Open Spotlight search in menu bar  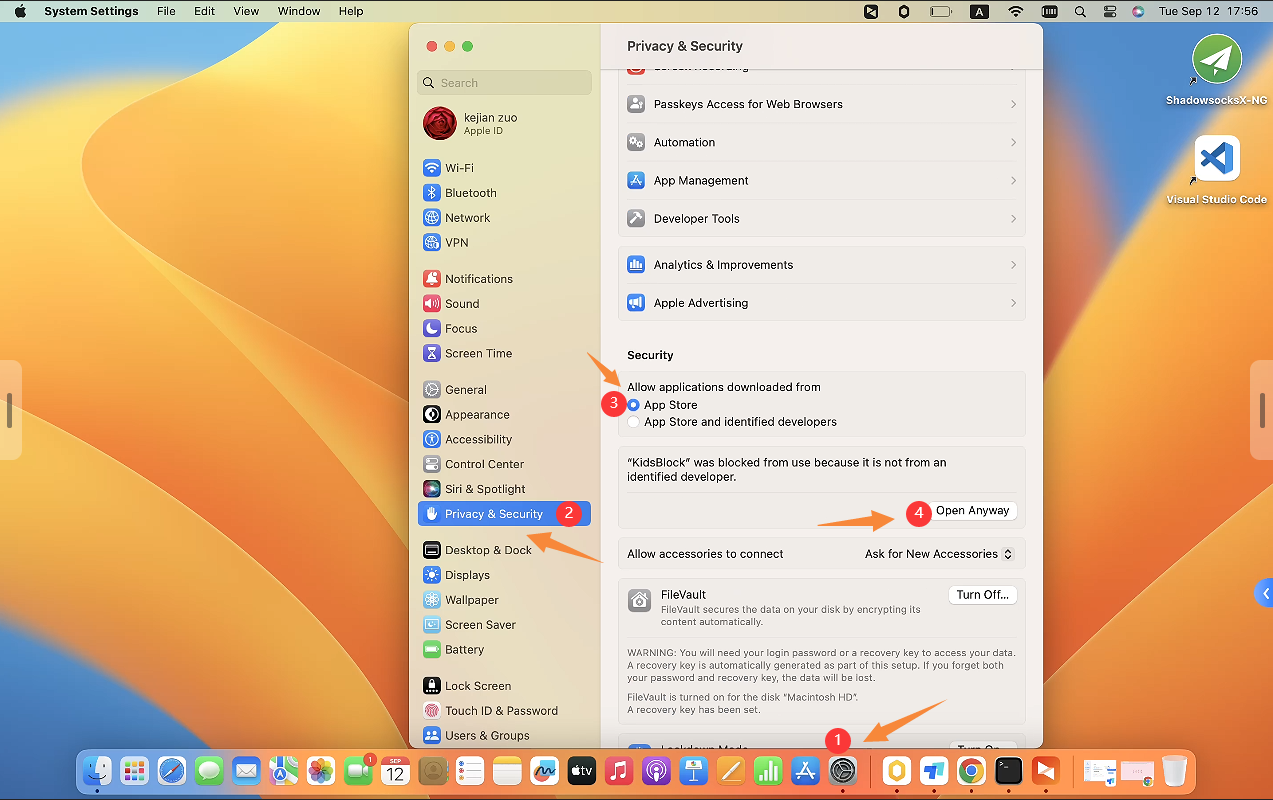[x=1080, y=11]
